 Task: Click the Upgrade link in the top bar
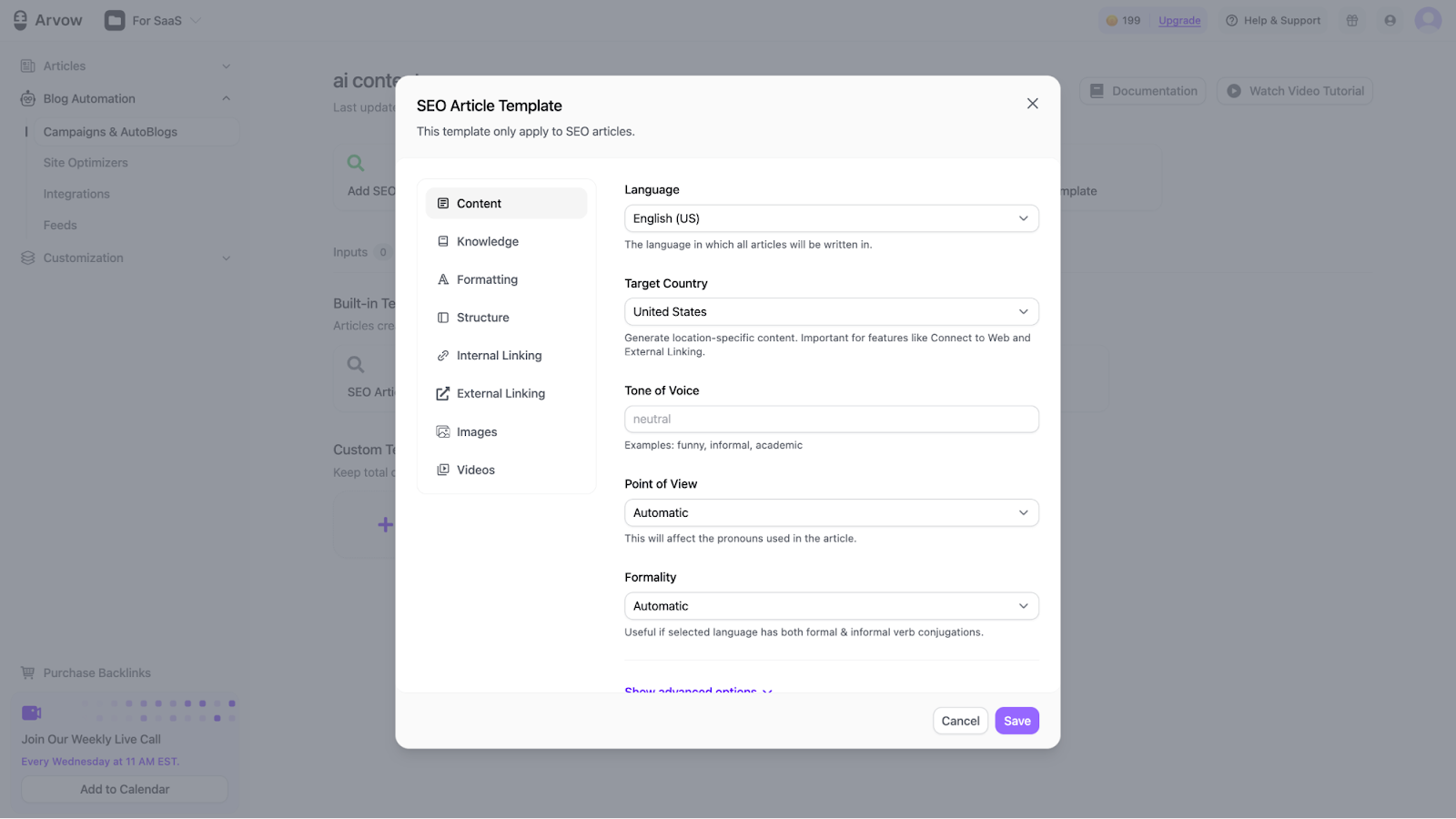click(x=1179, y=19)
